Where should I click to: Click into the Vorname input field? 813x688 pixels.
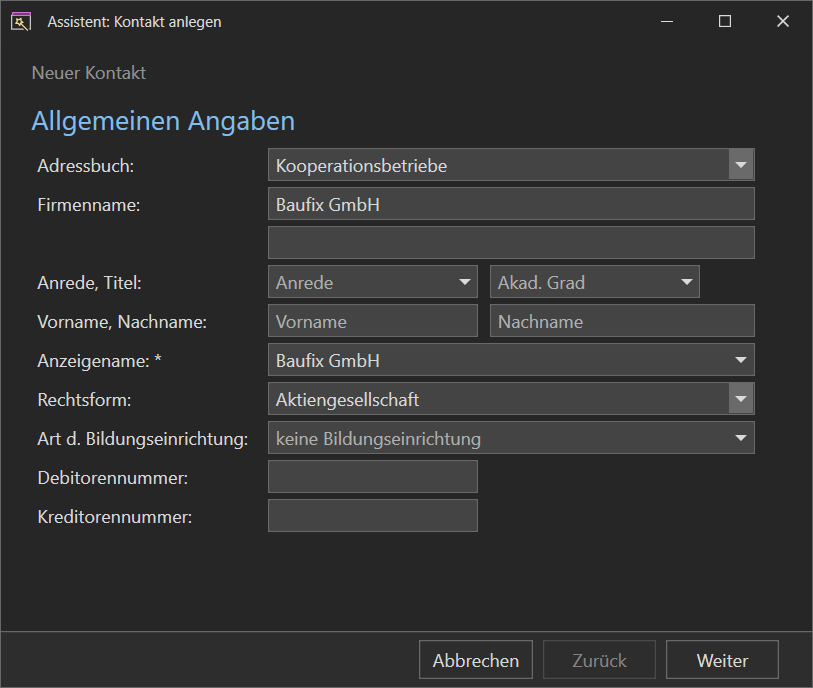pyautogui.click(x=373, y=321)
